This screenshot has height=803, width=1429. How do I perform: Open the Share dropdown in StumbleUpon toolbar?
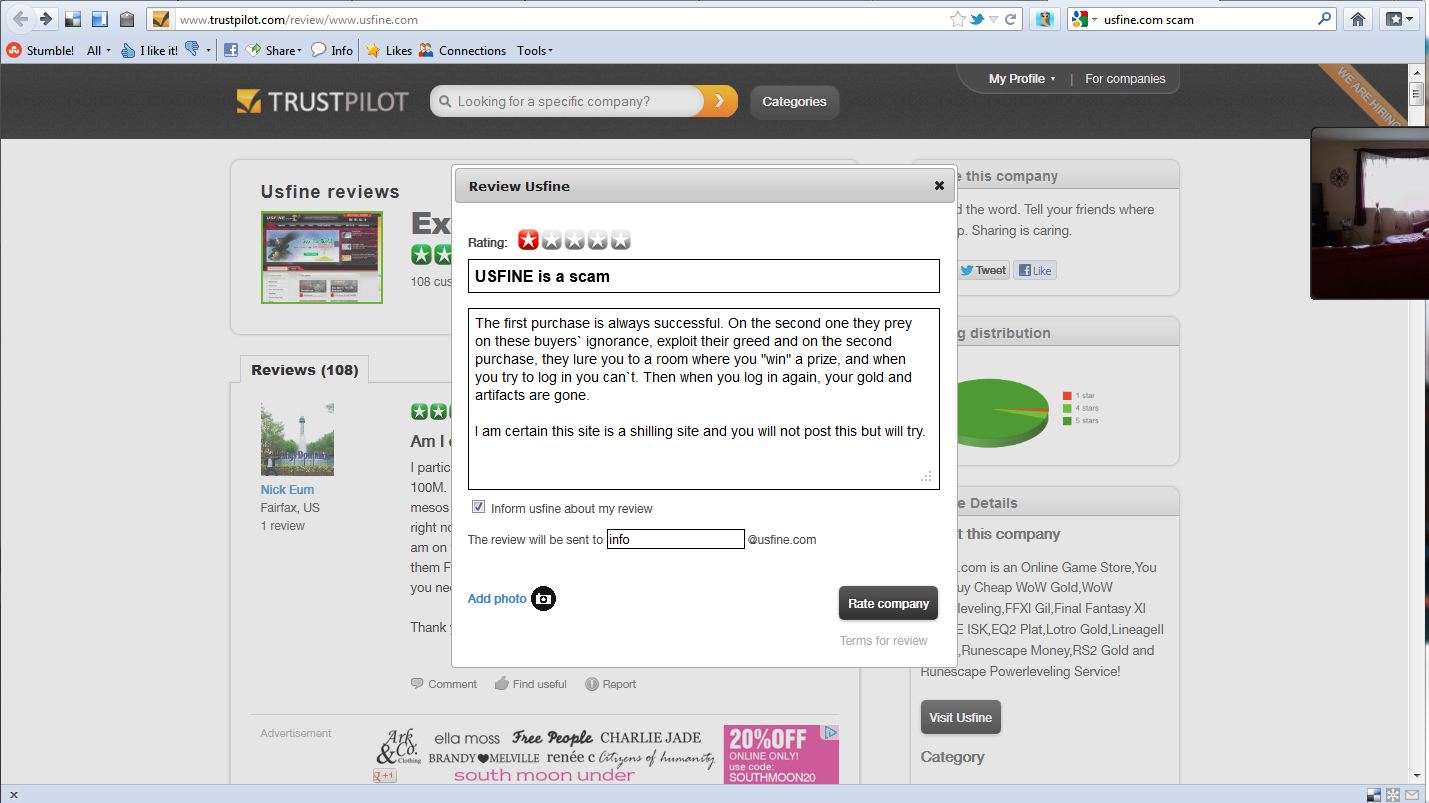273,50
